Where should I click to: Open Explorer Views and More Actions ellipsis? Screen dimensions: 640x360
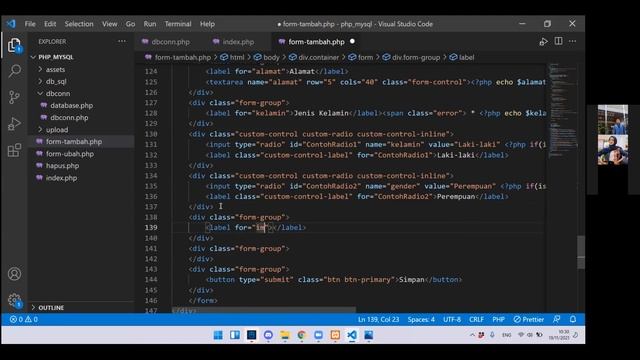tap(122, 41)
